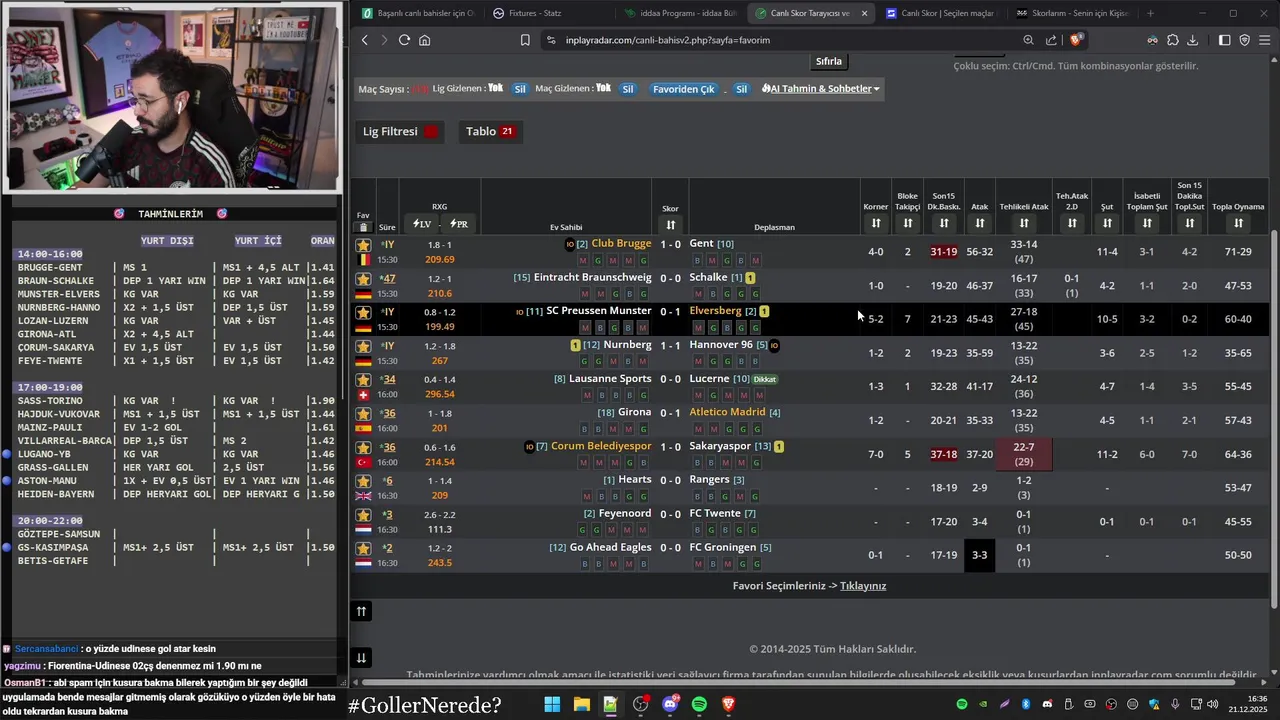Image resolution: width=1280 pixels, height=720 pixels.
Task: Open Brave Shields lion icon
Action: [x=1076, y=40]
